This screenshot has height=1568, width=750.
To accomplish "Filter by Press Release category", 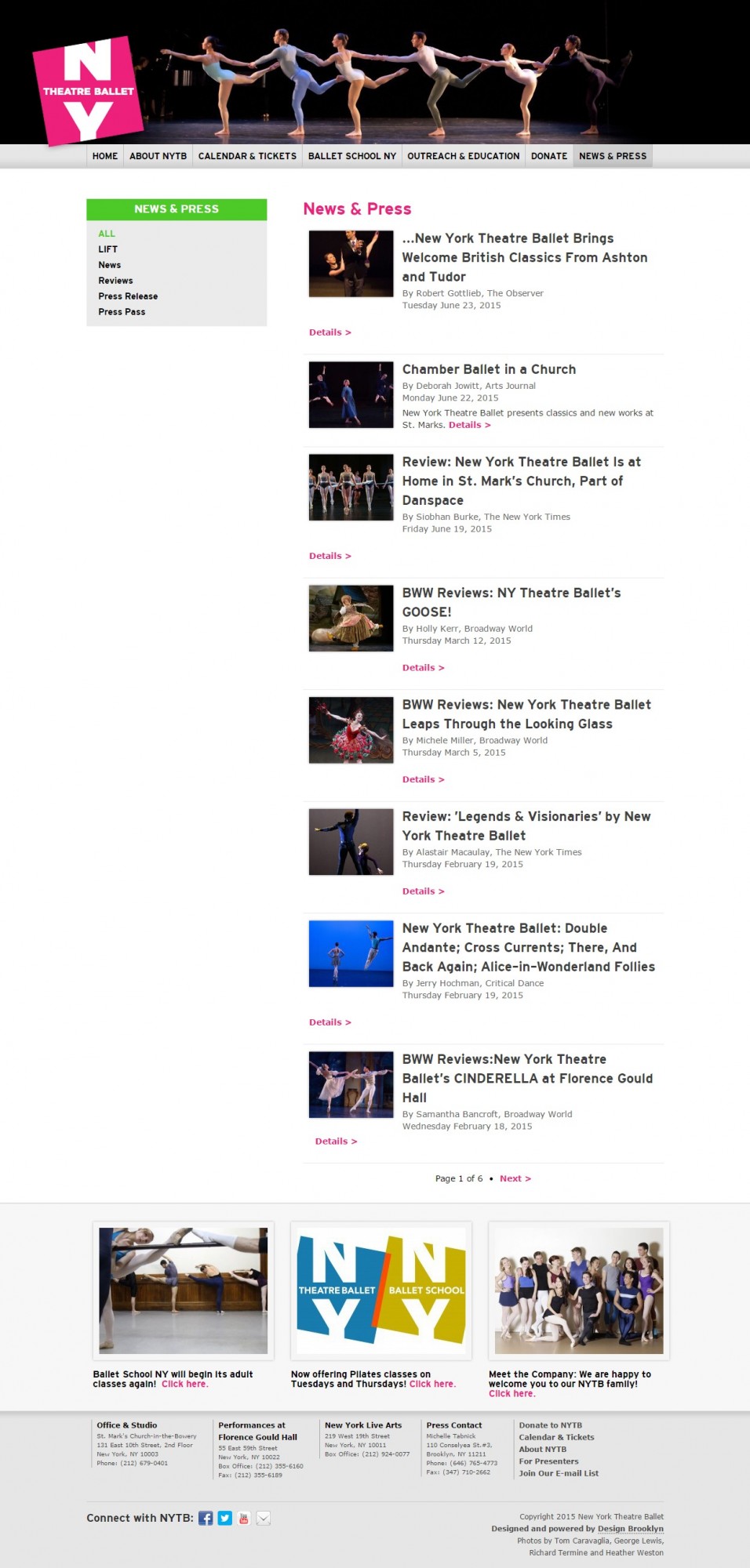I will pyautogui.click(x=128, y=296).
